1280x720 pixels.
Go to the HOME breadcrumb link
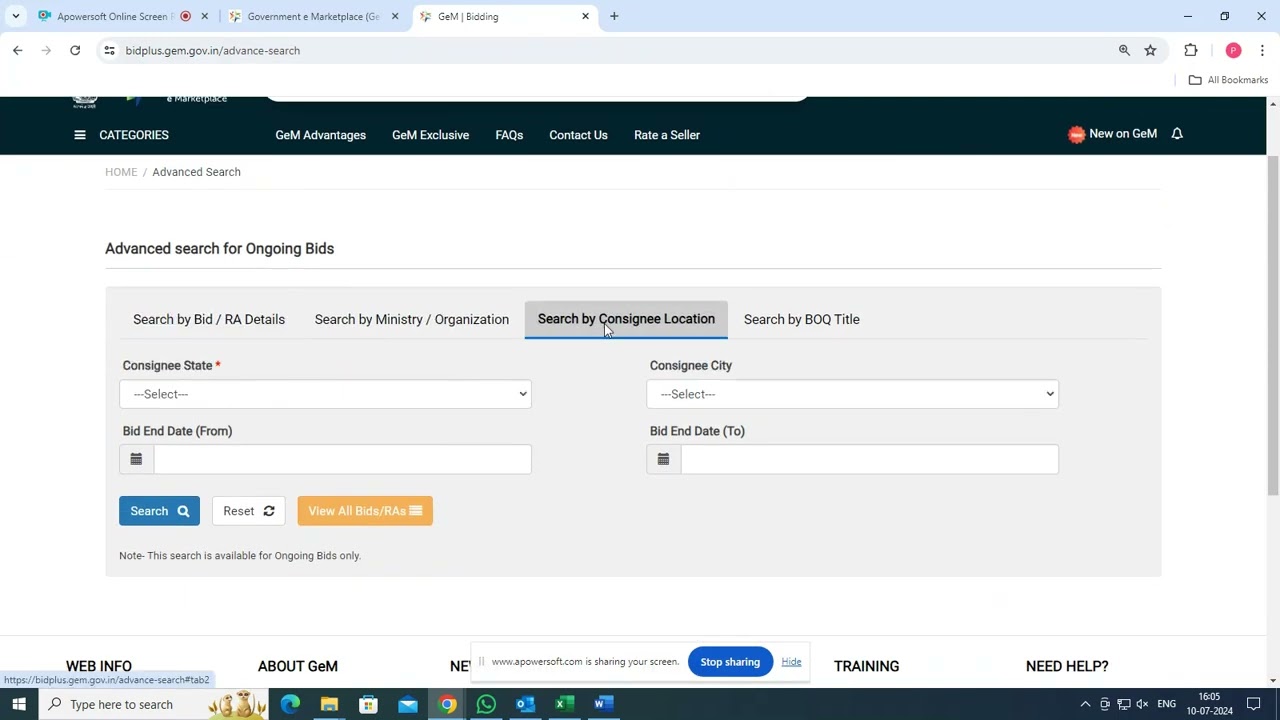pyautogui.click(x=121, y=172)
